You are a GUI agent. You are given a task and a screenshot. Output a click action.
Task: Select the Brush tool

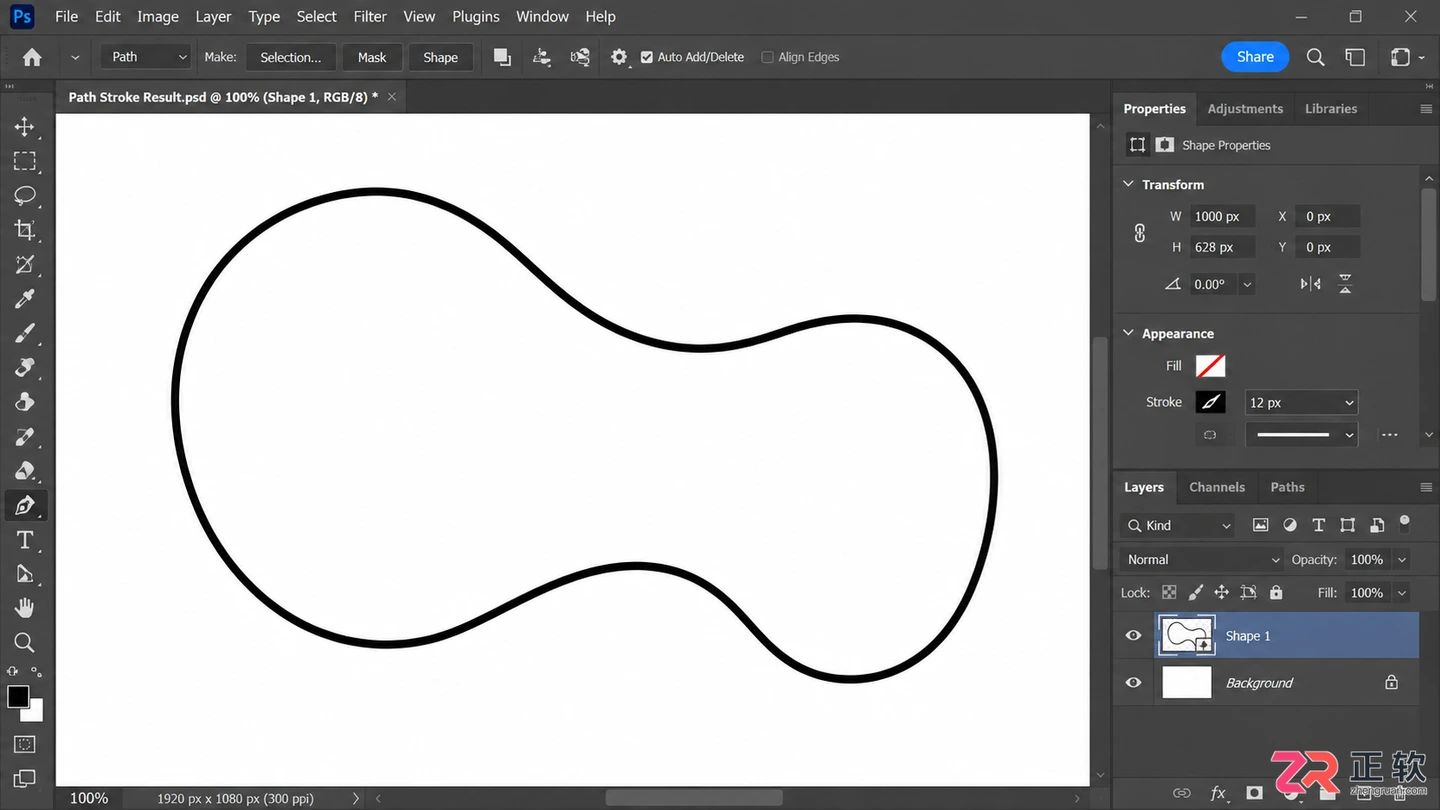[x=24, y=333]
